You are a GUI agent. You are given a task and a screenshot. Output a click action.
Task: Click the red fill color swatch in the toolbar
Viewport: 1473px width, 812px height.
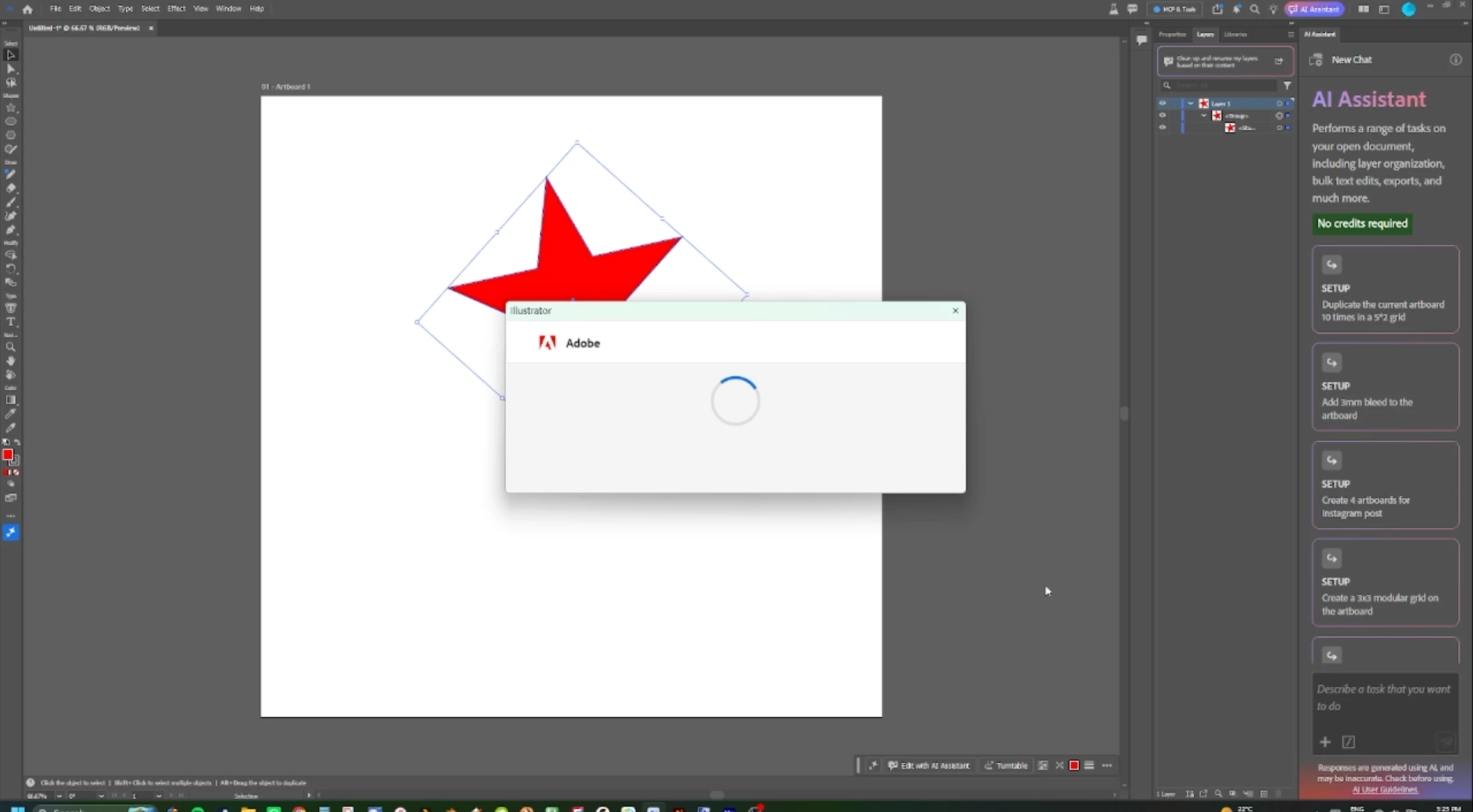(8, 455)
